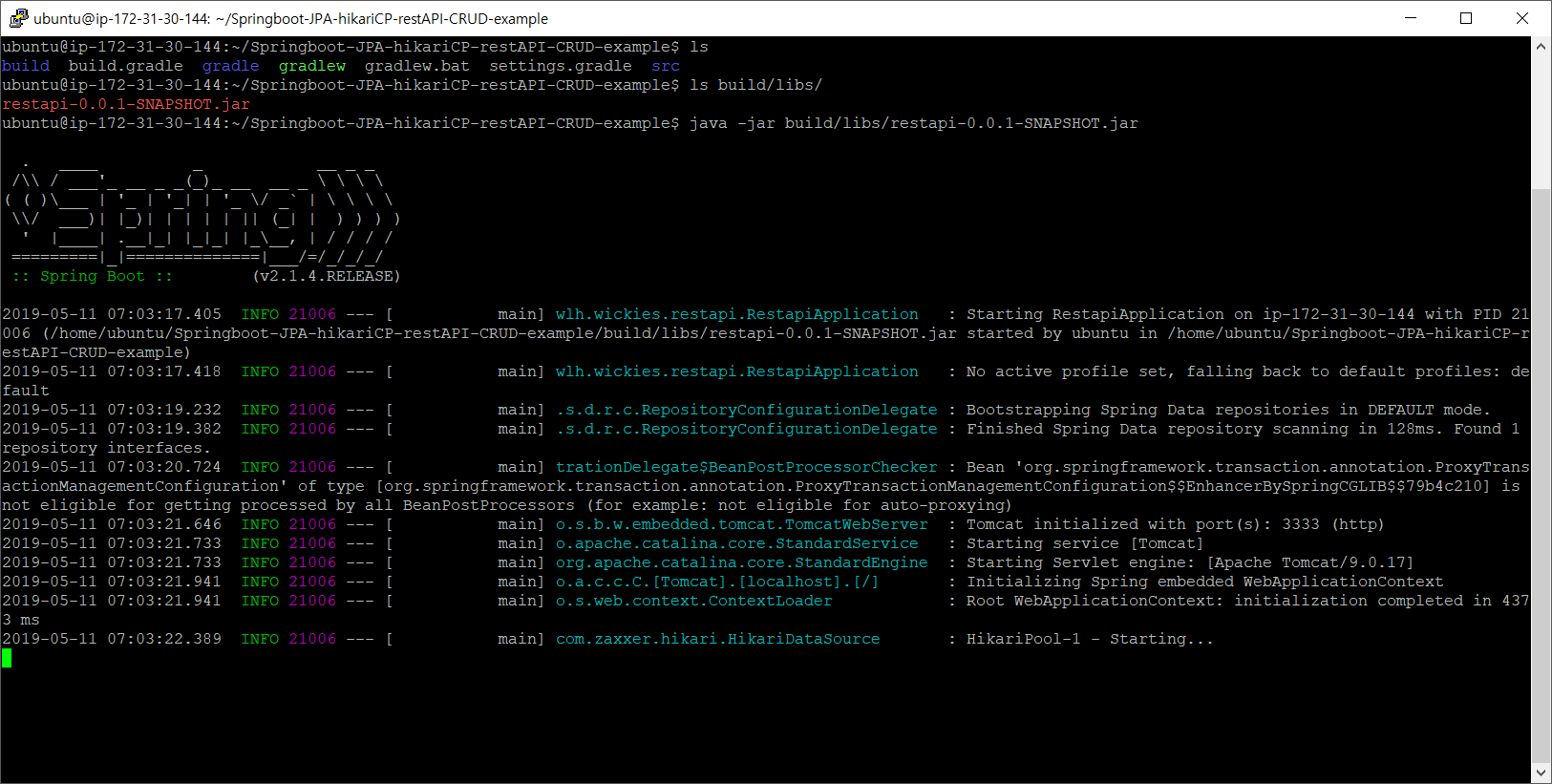Close the PuTTY terminal window
This screenshot has width=1552, height=784.
click(1522, 18)
